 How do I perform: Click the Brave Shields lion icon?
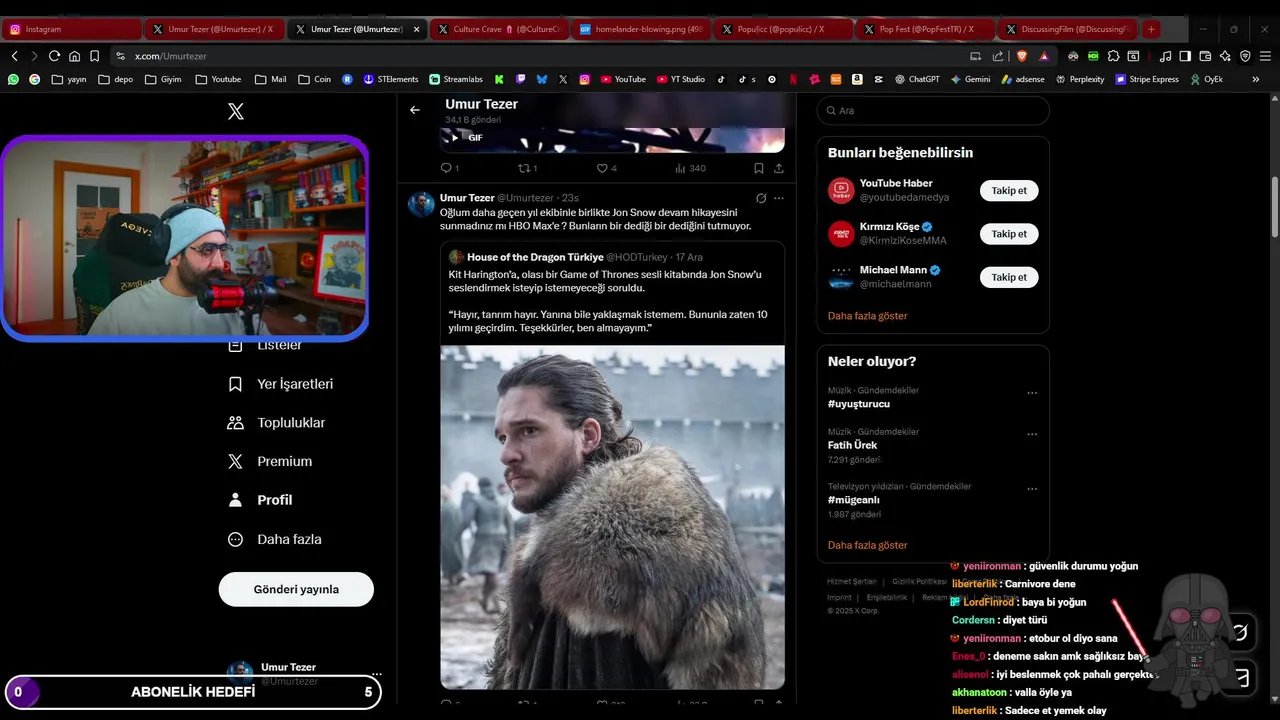1022,56
